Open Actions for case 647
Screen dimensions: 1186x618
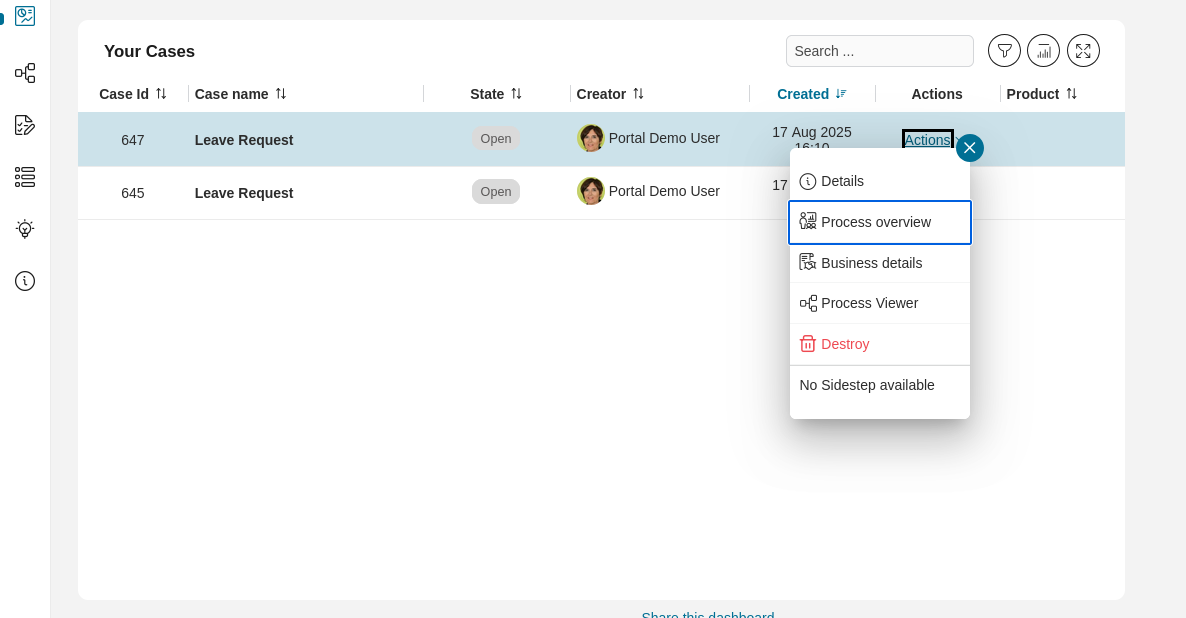click(927, 140)
